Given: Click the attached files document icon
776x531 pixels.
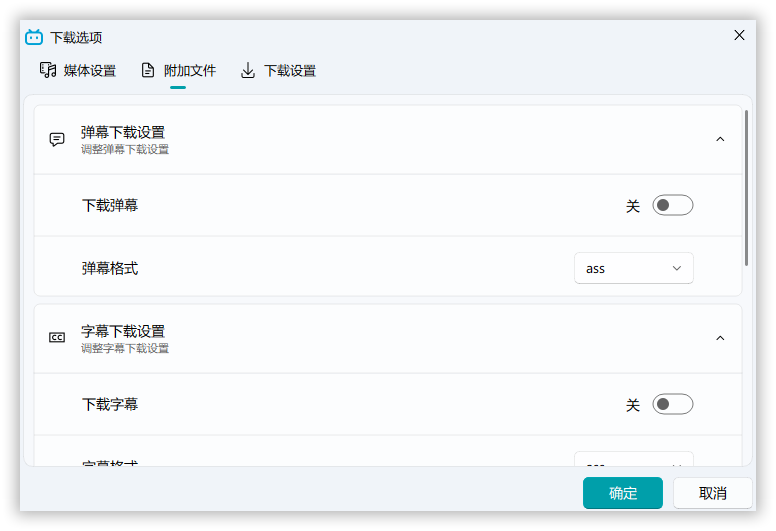Looking at the screenshot, I should click(148, 70).
